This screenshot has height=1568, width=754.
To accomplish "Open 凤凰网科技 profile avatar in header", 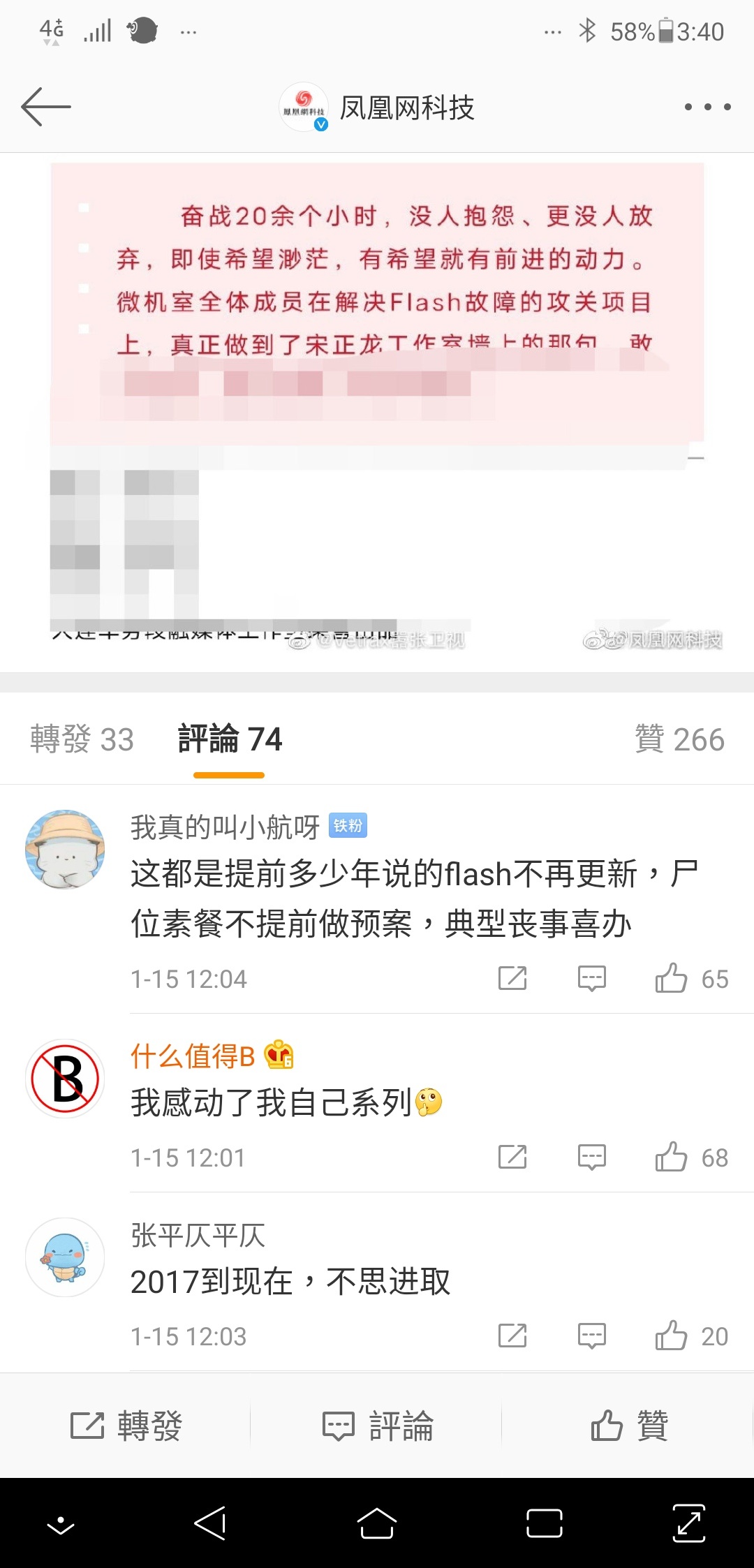I will (x=304, y=107).
